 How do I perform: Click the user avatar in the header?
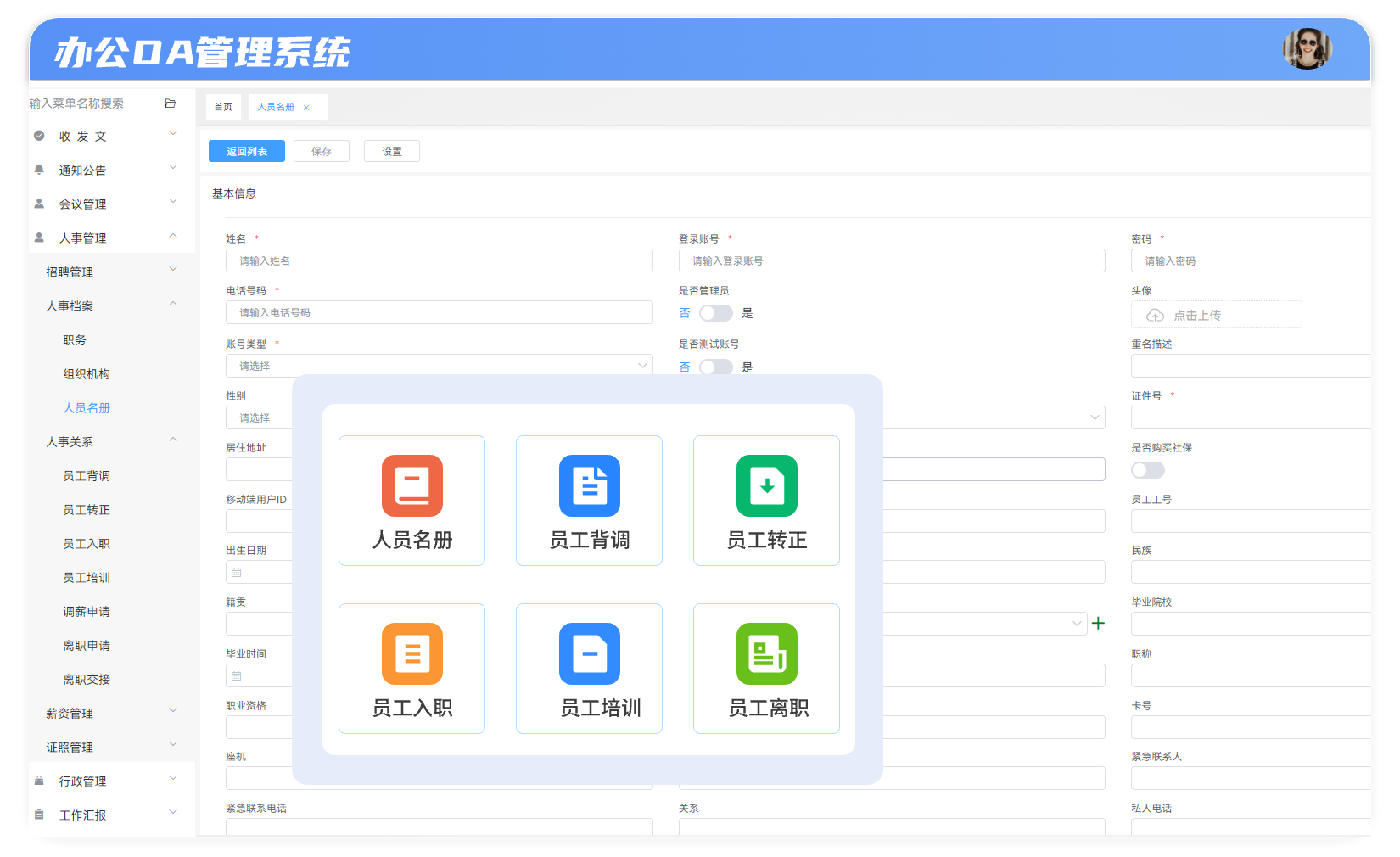click(1307, 48)
